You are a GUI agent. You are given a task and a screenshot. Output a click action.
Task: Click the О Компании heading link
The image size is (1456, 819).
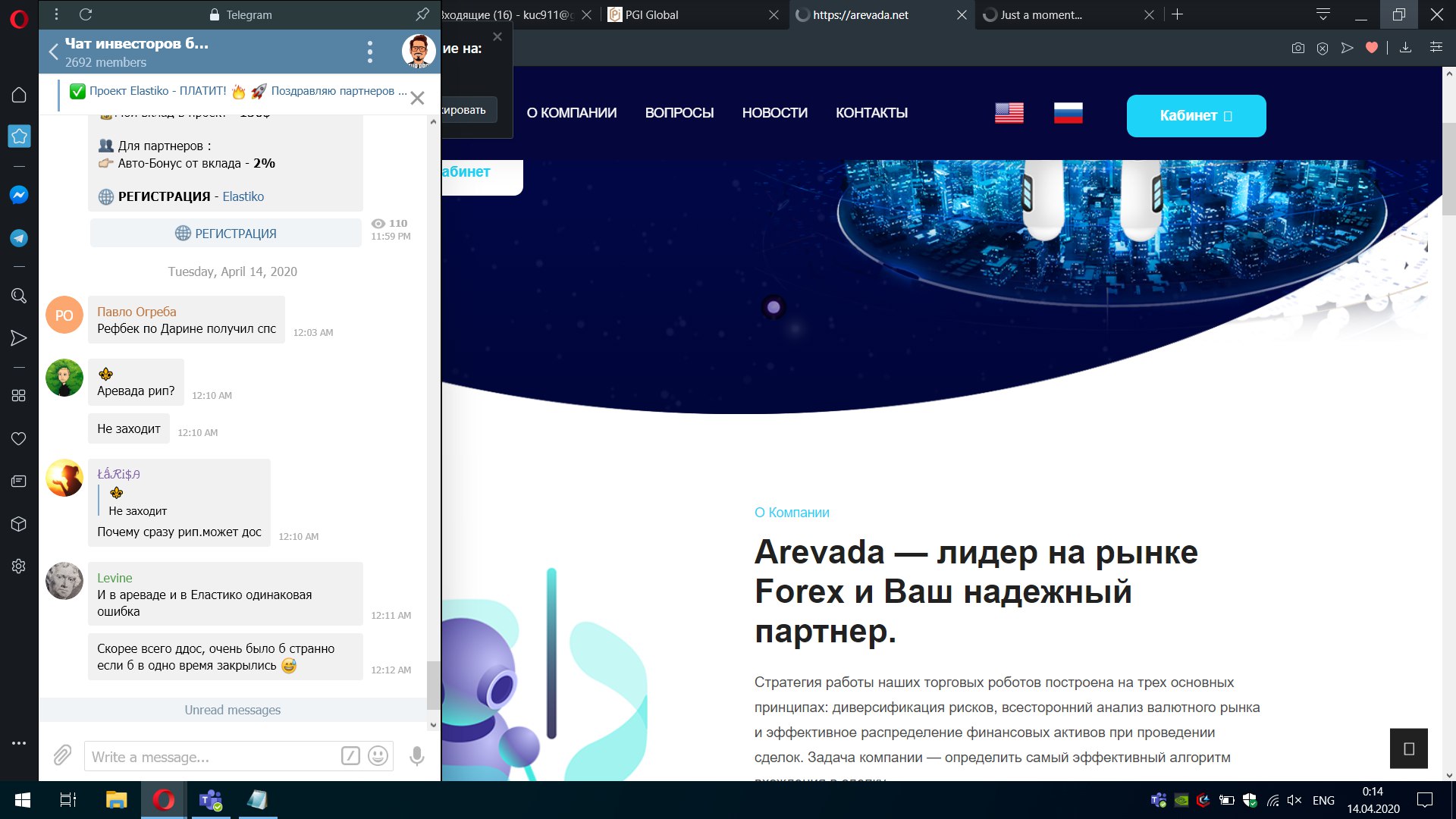point(792,513)
